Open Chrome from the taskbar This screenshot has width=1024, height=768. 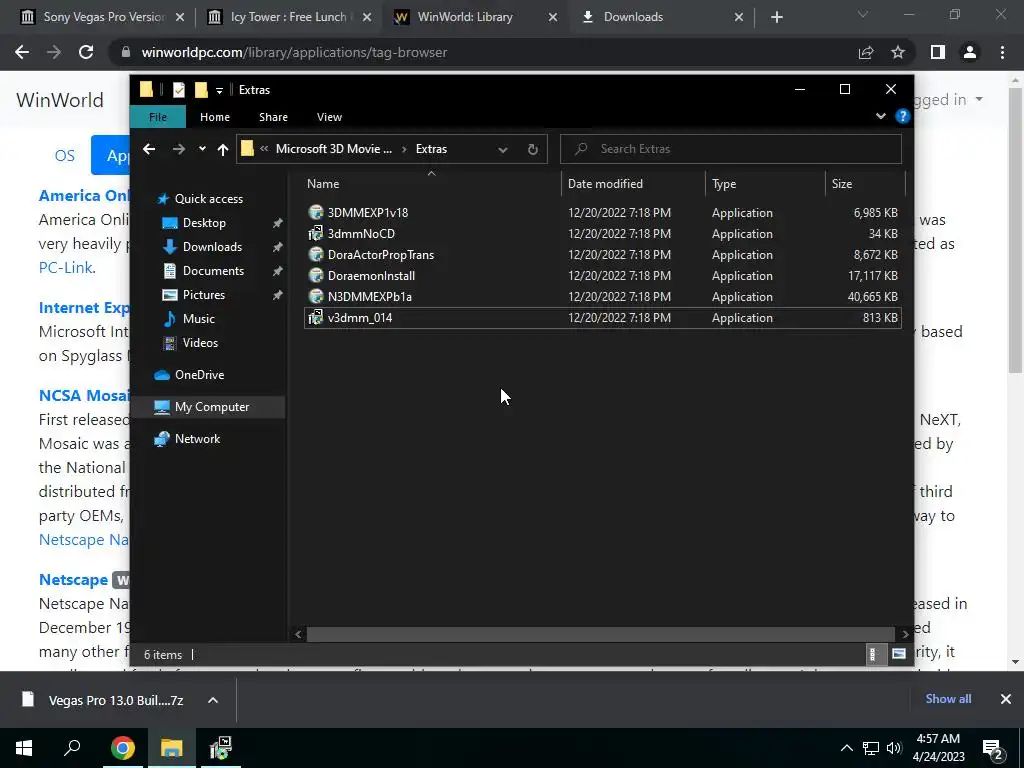122,748
